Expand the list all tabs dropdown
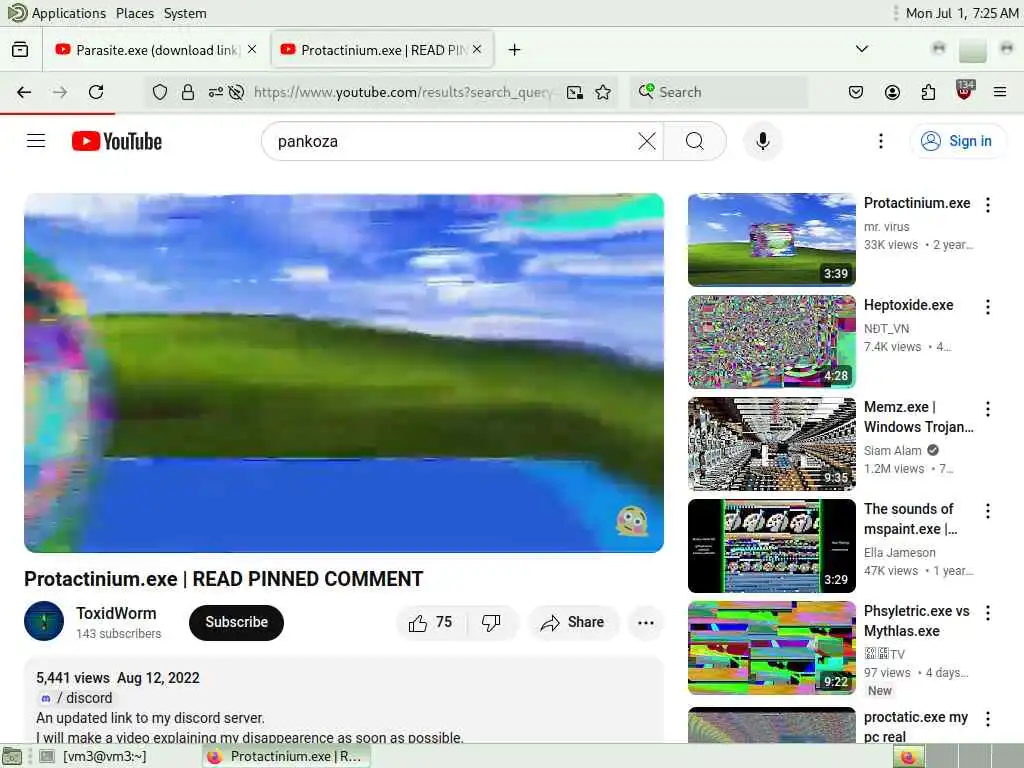 [x=862, y=49]
